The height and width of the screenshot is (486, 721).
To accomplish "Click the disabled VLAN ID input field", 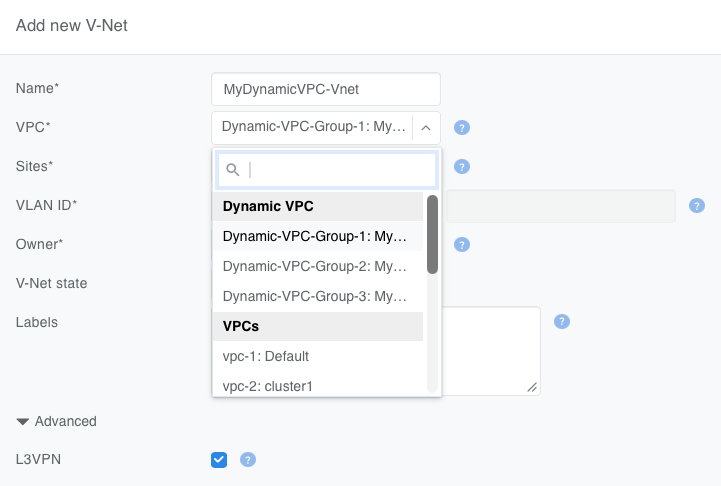I will pos(561,206).
